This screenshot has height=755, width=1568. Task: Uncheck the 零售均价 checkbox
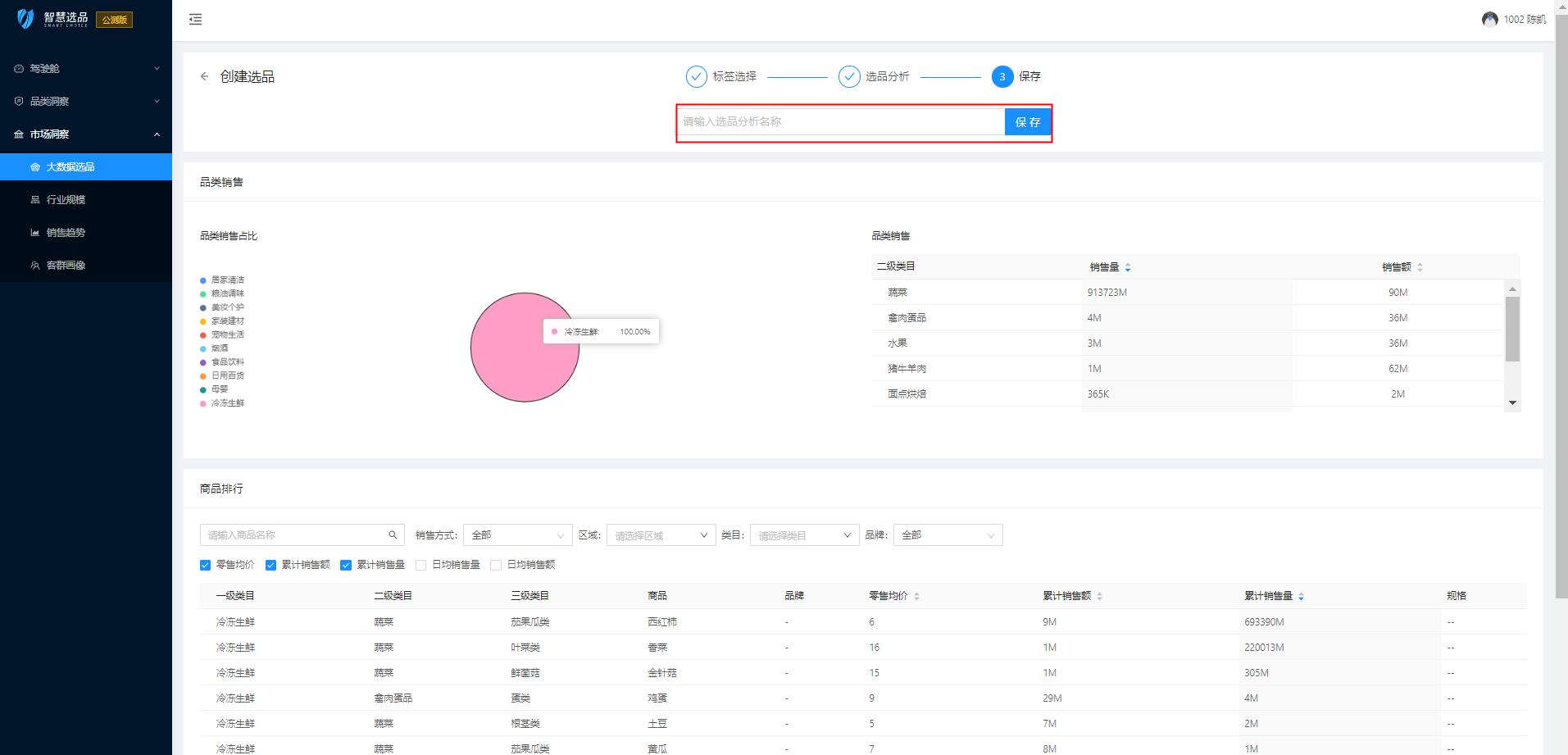tap(206, 565)
